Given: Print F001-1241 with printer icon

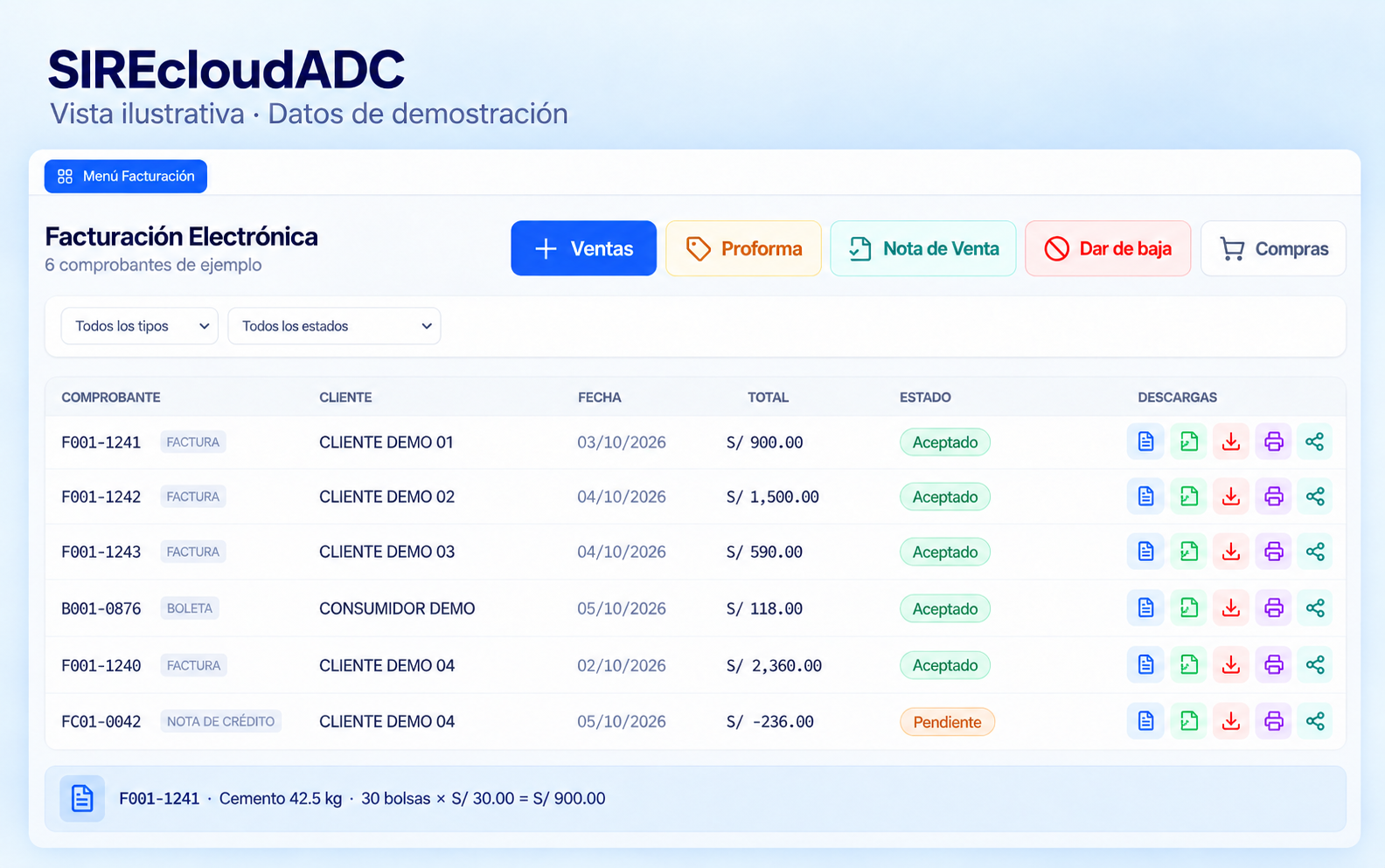Looking at the screenshot, I should (1274, 441).
